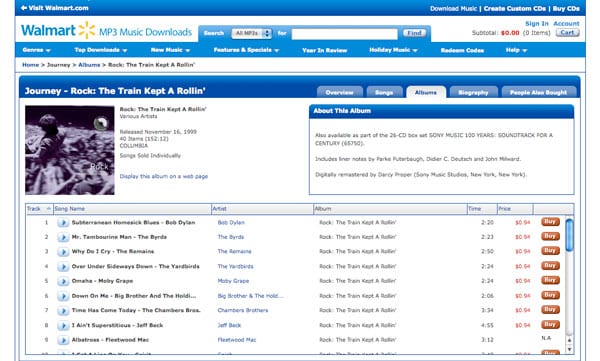This screenshot has width=600, height=361.
Task: Click the album cover thumbnail
Action: [x=70, y=150]
